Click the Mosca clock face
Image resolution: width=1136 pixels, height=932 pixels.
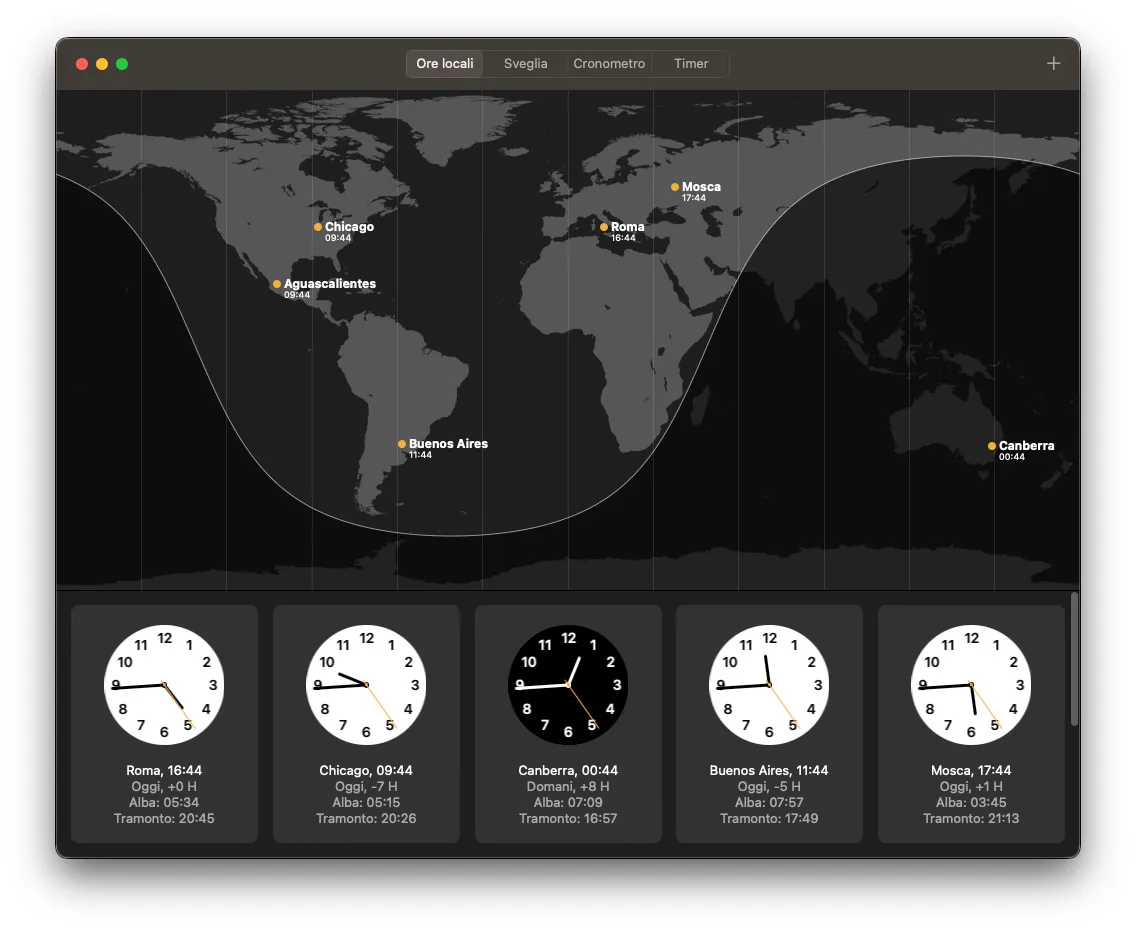click(x=970, y=683)
